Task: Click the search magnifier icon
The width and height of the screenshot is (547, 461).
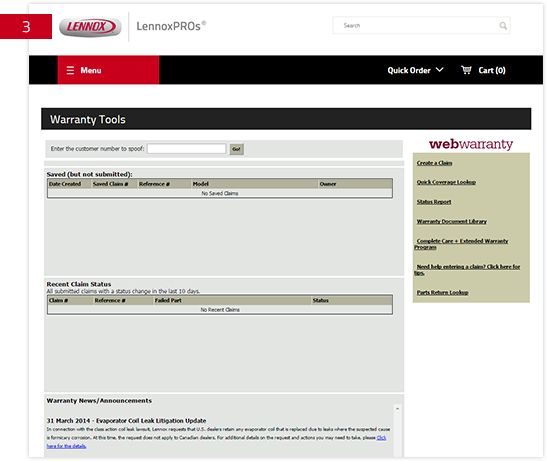Action: tap(503, 26)
